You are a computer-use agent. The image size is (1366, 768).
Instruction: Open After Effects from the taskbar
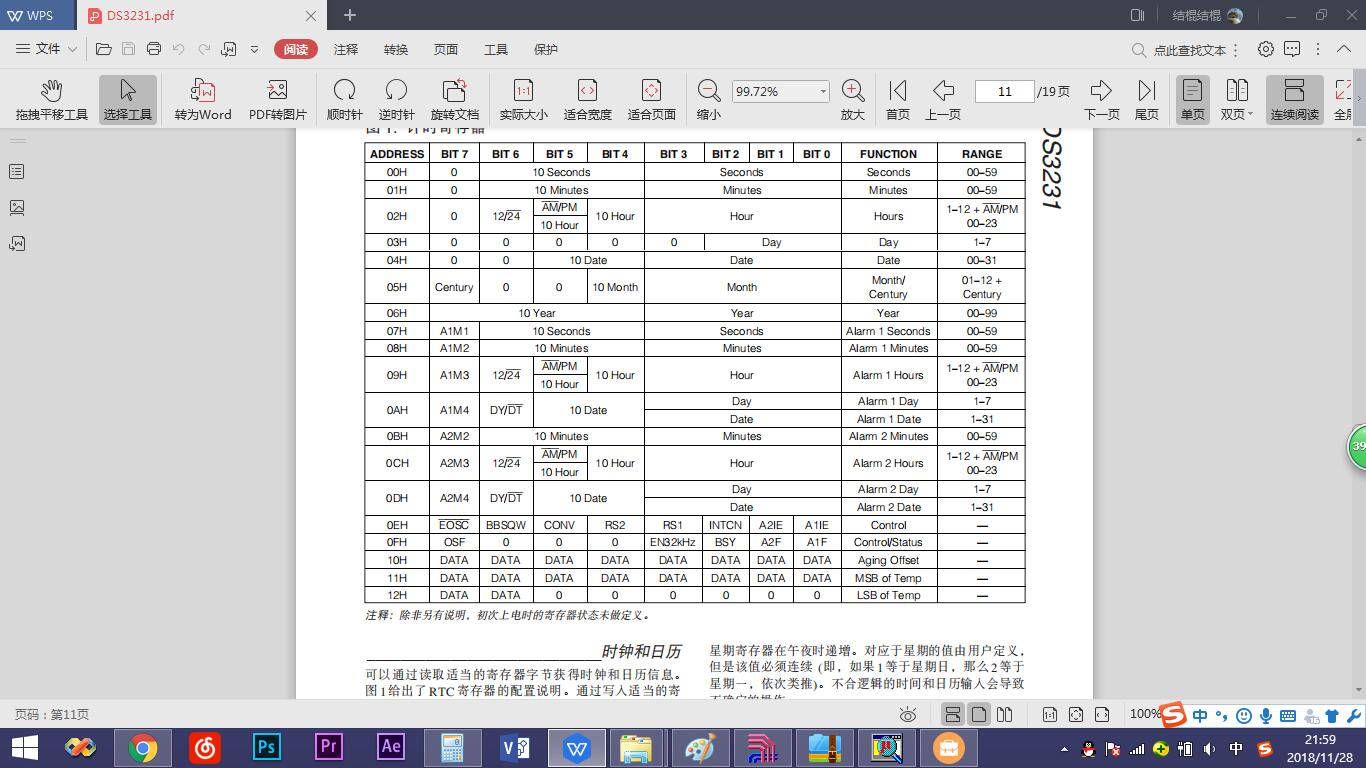tap(390, 748)
